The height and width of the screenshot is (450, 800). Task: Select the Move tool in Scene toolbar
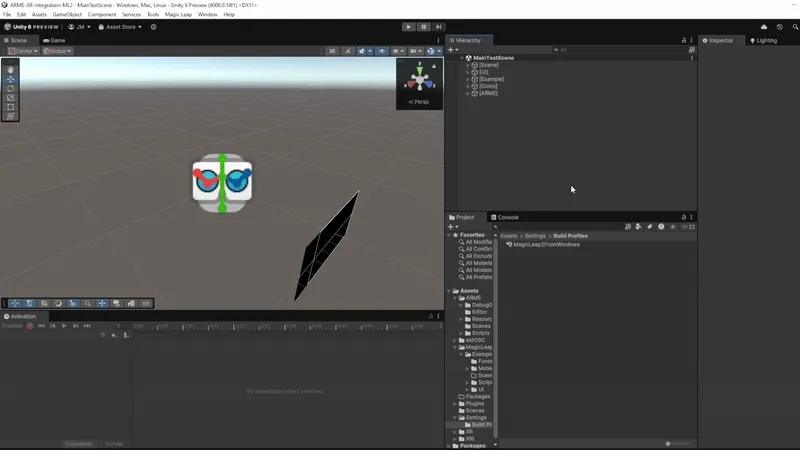pos(10,79)
